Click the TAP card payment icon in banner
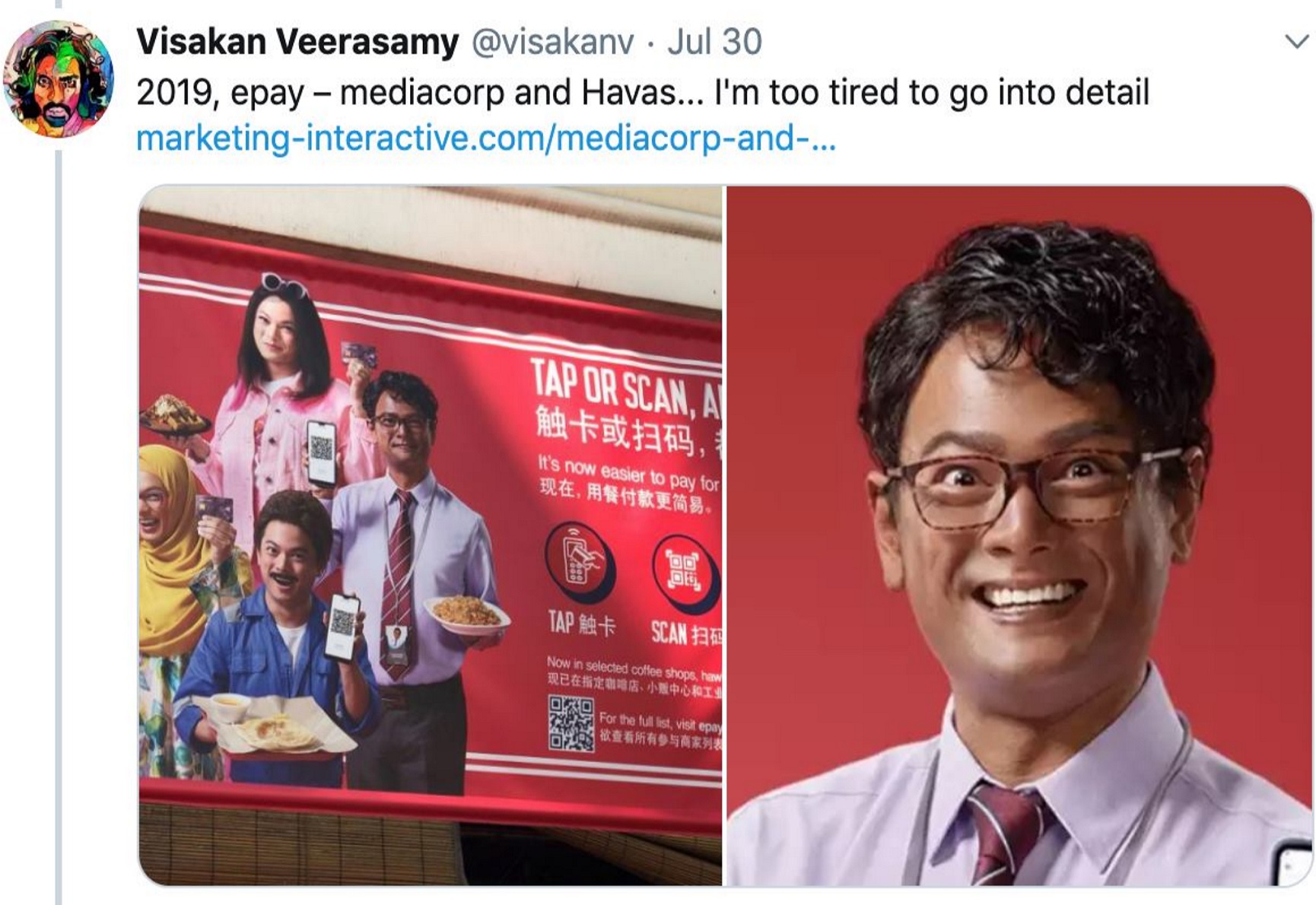 [x=580, y=563]
